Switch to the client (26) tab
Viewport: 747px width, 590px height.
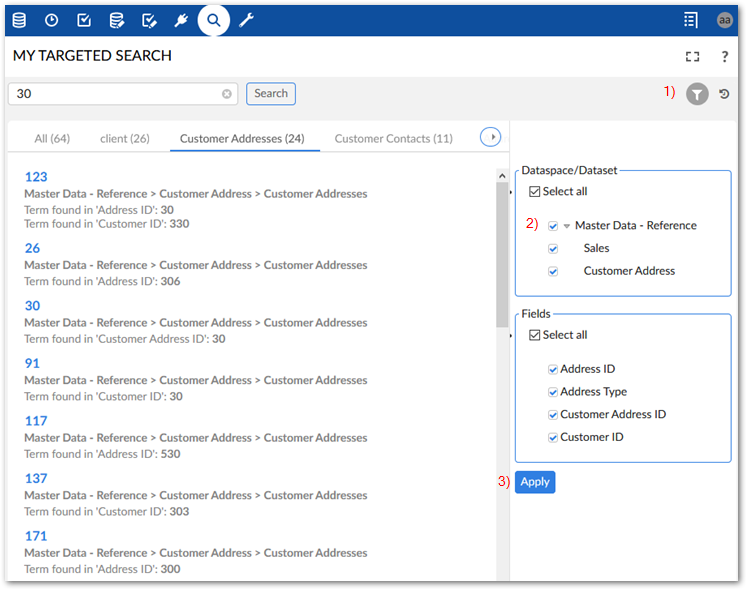125,139
